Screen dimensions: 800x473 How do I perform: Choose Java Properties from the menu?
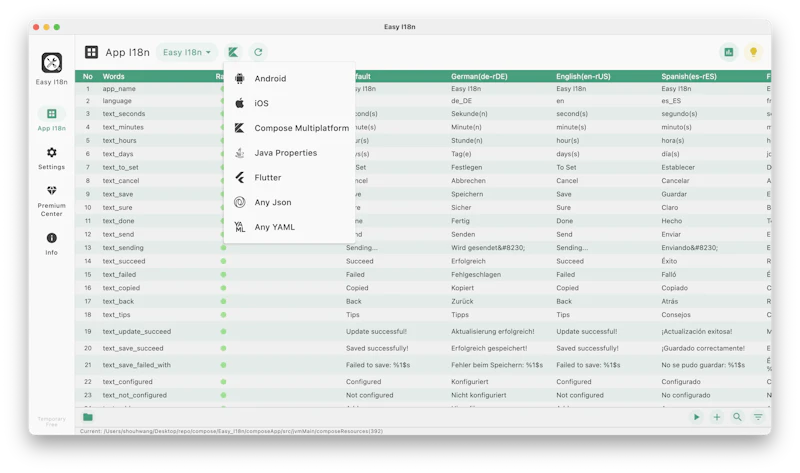pyautogui.click(x=289, y=153)
